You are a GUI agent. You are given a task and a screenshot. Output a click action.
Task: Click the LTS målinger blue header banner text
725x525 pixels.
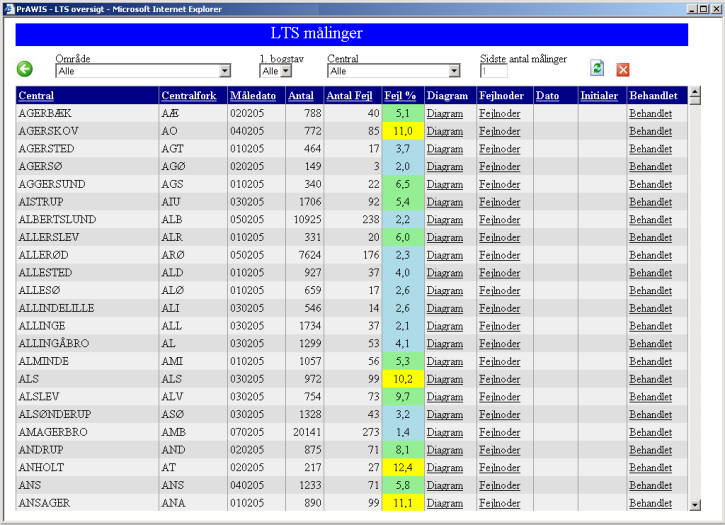tap(317, 33)
